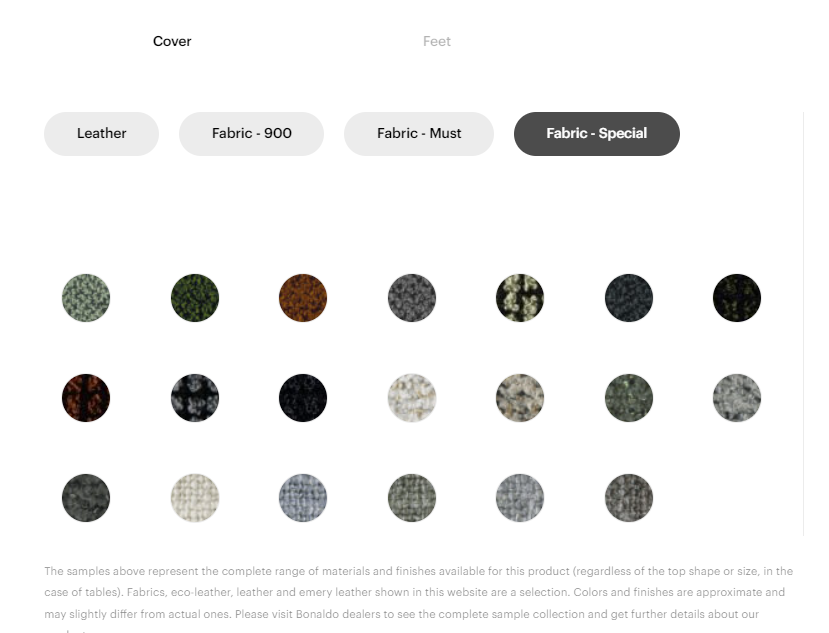This screenshot has height=633, width=829.
Task: Switch to the Cover tab
Action: 172,41
